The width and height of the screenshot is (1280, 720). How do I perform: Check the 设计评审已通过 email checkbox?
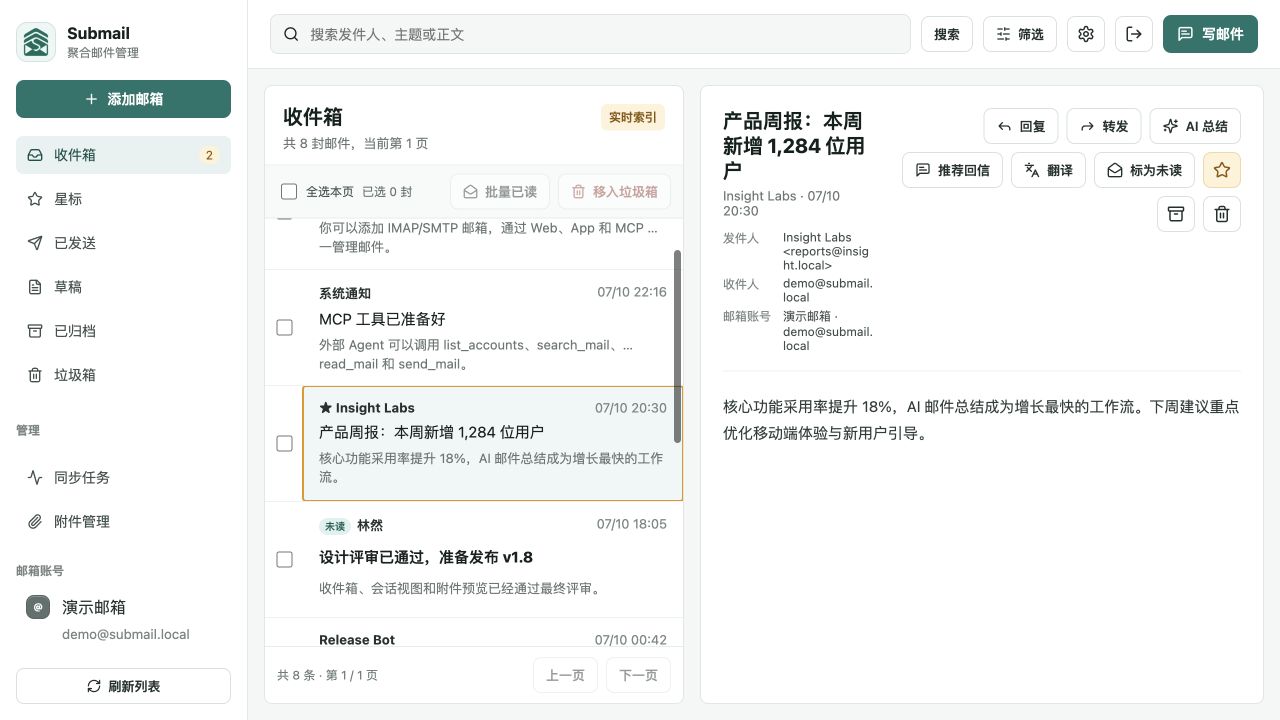tap(284, 559)
